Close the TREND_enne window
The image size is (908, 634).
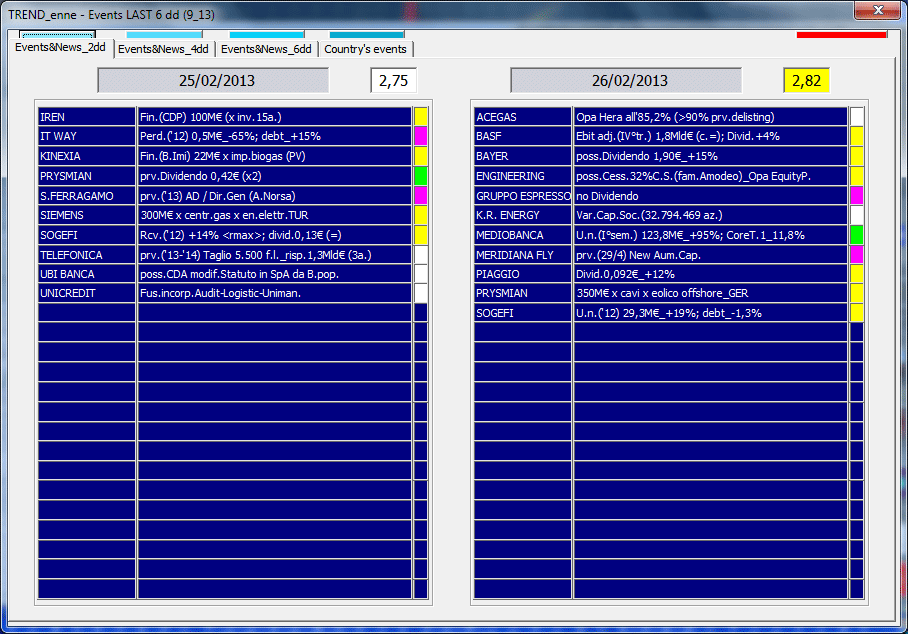point(878,10)
